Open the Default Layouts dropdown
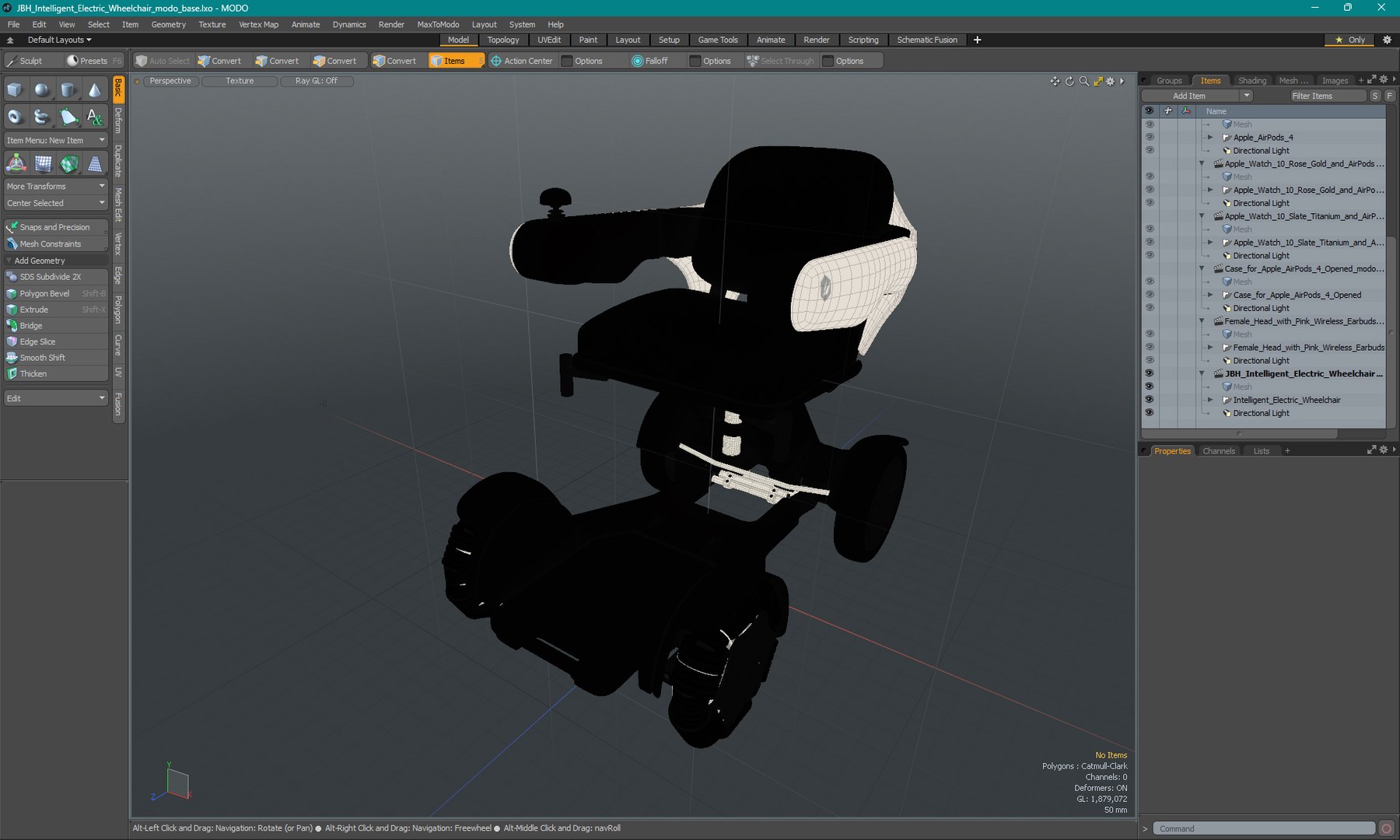The width and height of the screenshot is (1400, 840). point(59,40)
